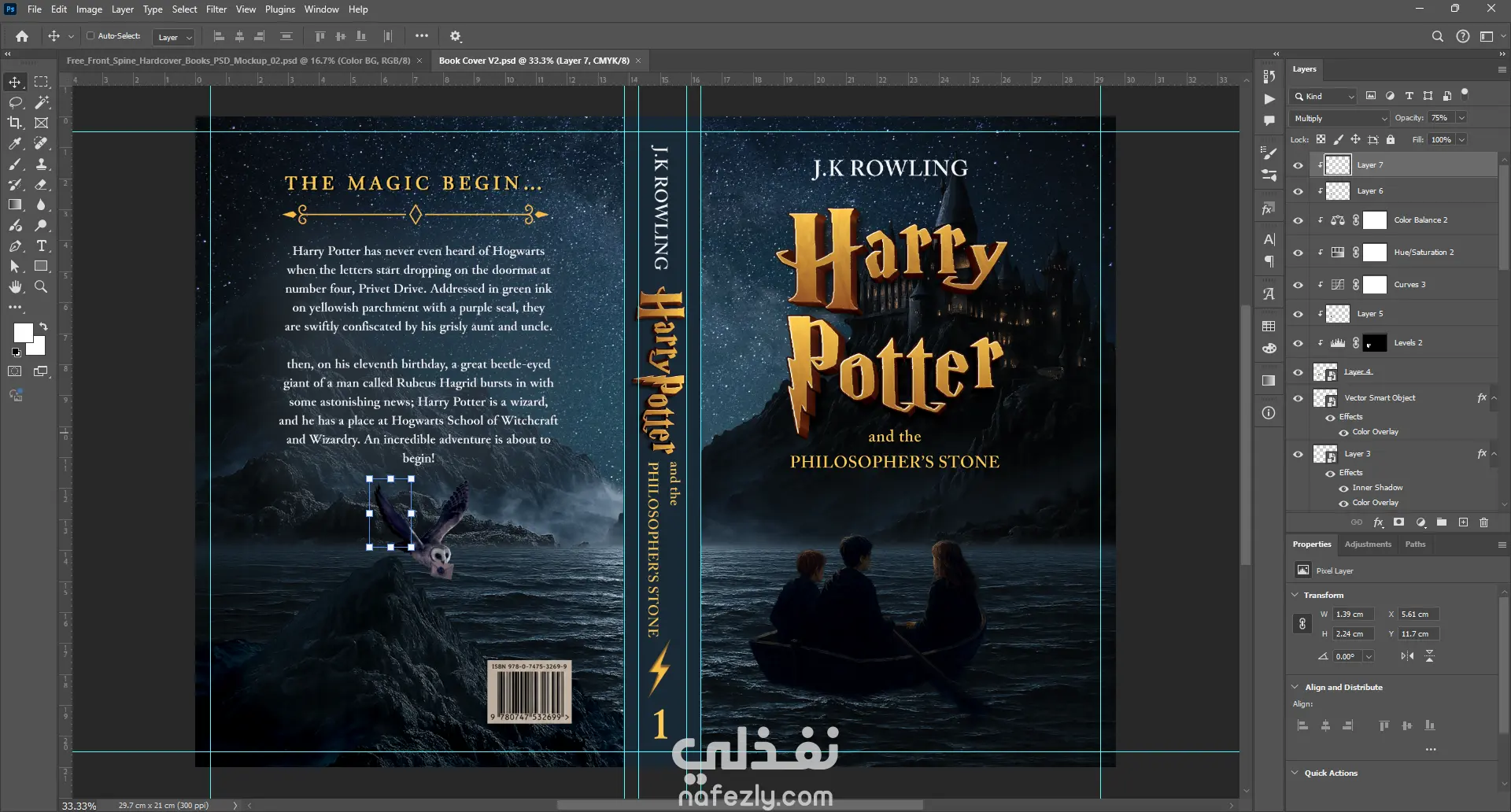The height and width of the screenshot is (812, 1511).
Task: Select the Brush tool
Action: click(x=15, y=164)
